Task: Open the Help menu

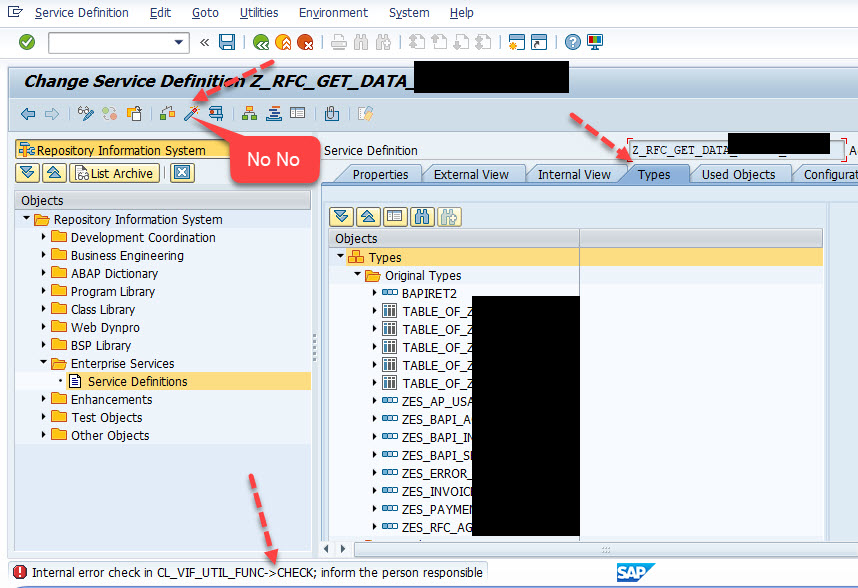Action: tap(461, 13)
